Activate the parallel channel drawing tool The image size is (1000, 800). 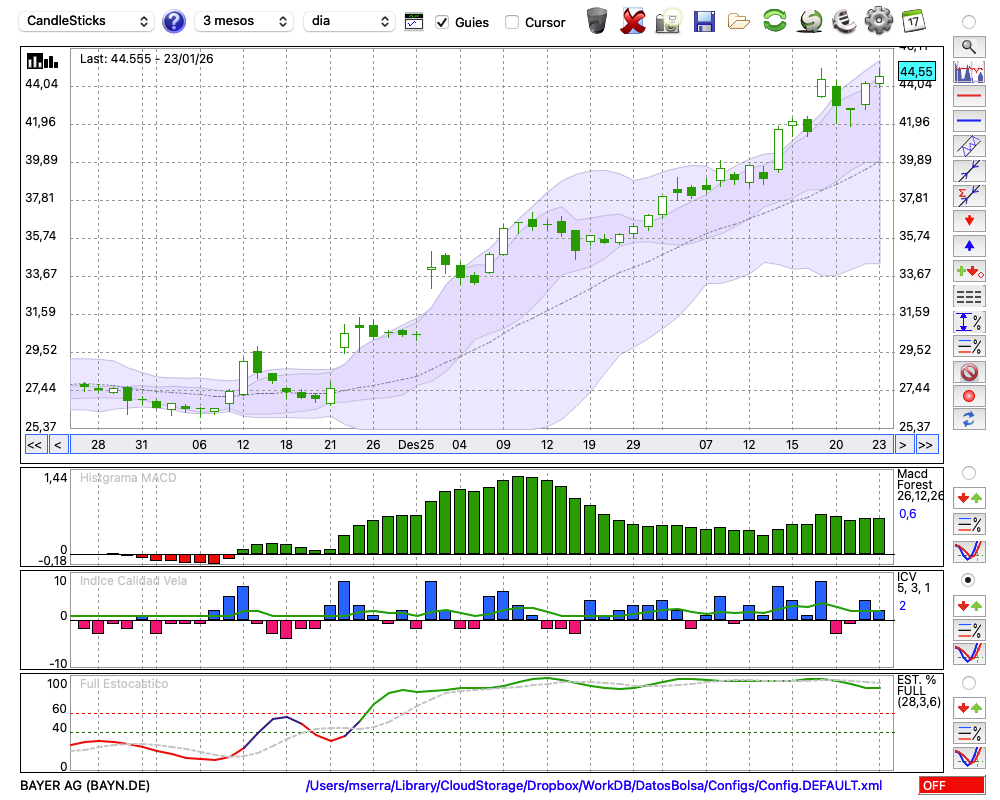[x=968, y=146]
